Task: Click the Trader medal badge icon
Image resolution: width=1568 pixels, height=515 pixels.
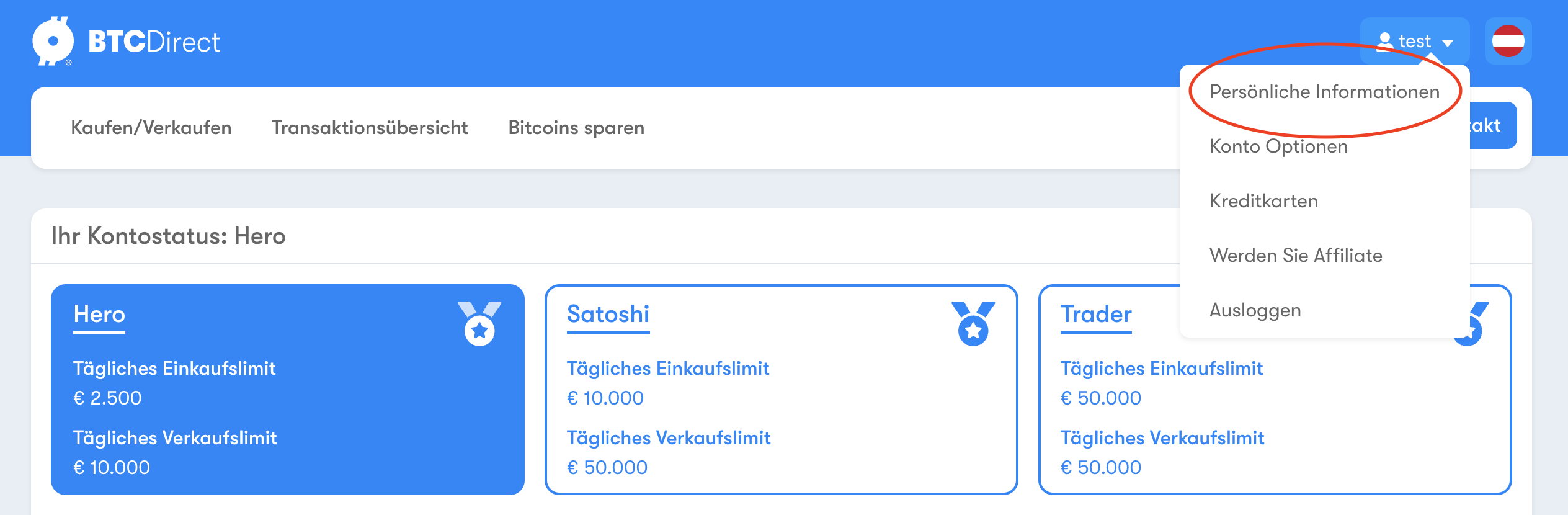Action: point(1473,323)
